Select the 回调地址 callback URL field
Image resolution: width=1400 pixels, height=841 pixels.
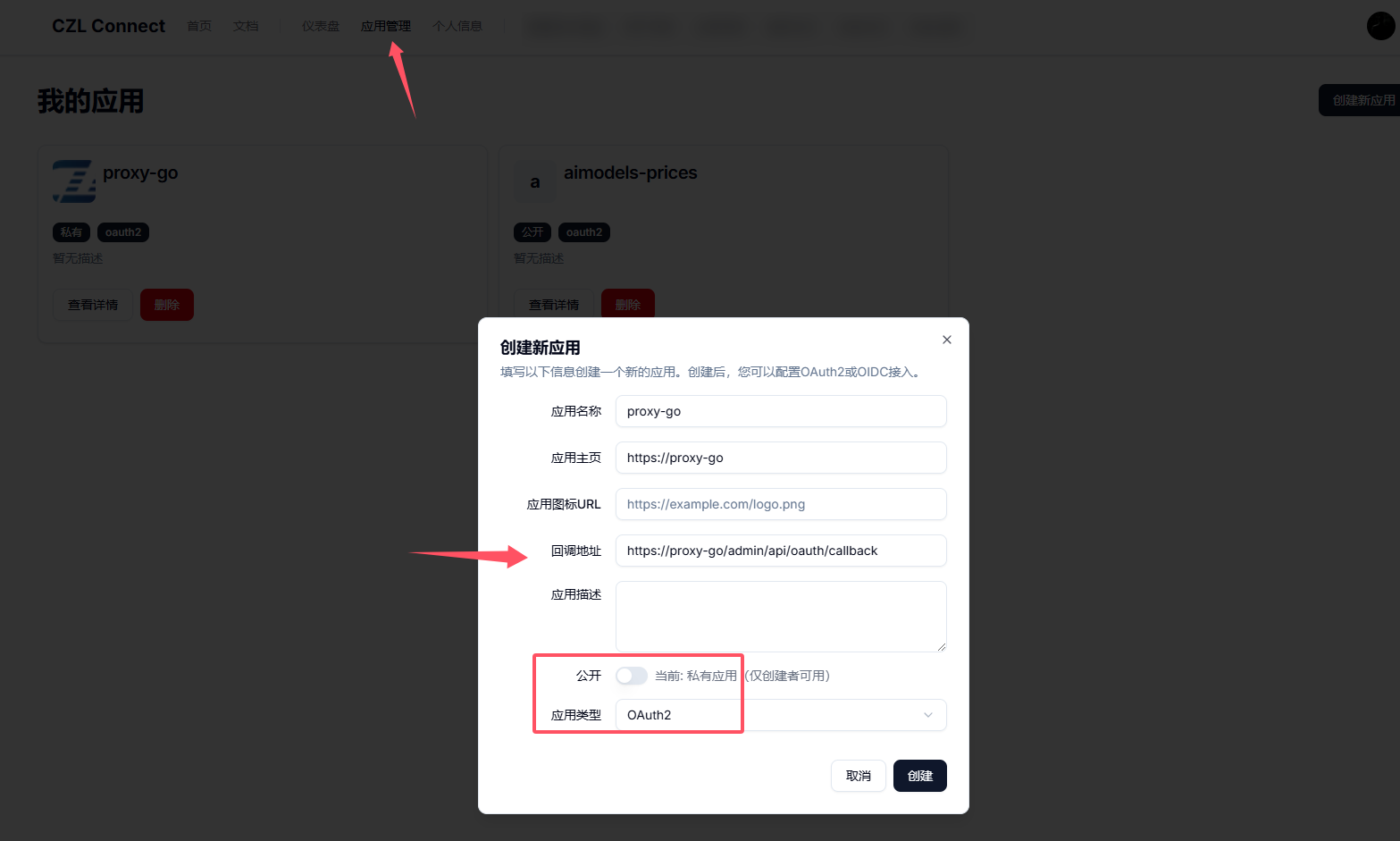click(x=781, y=551)
